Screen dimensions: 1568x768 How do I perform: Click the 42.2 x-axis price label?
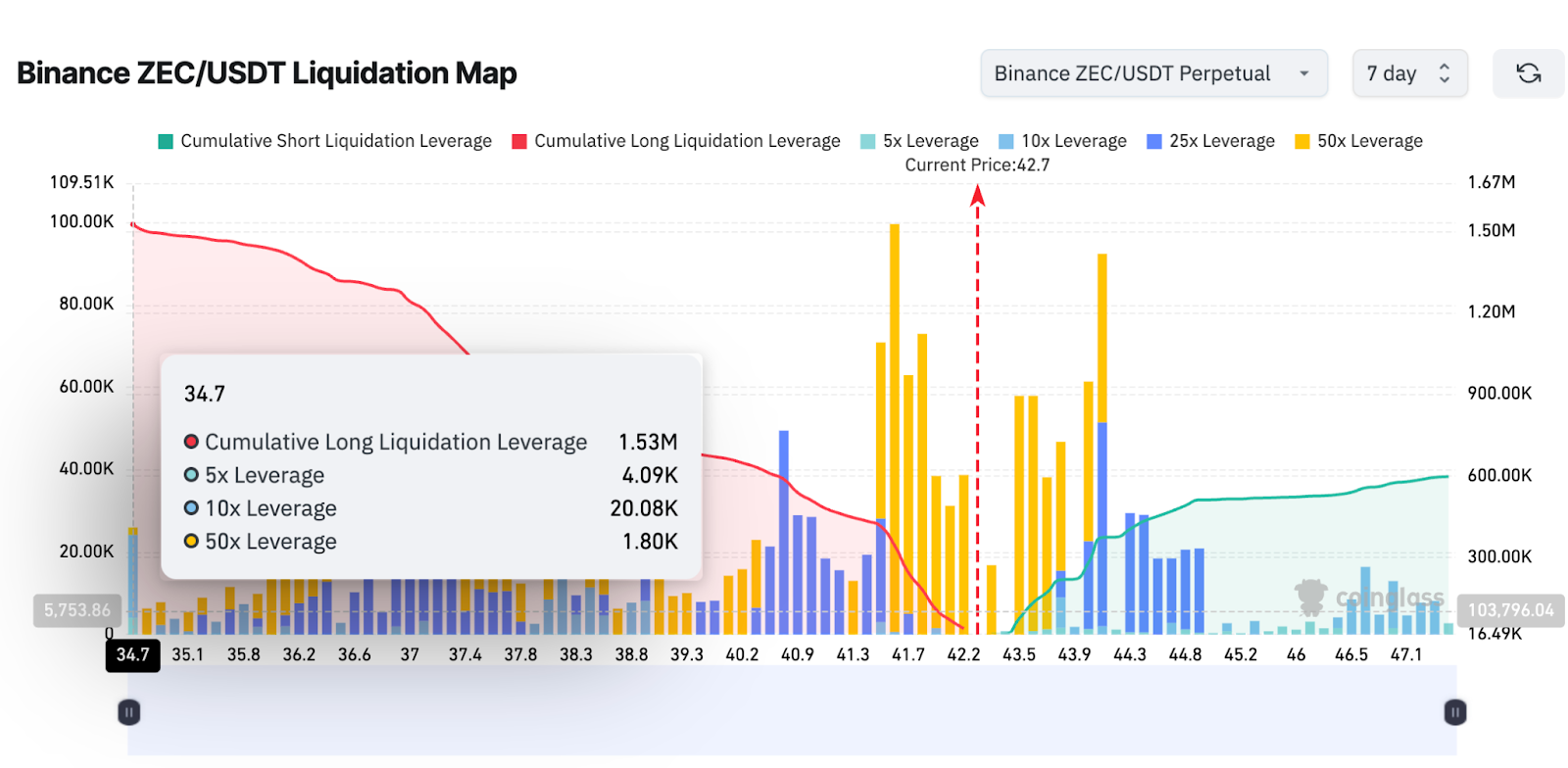point(963,654)
